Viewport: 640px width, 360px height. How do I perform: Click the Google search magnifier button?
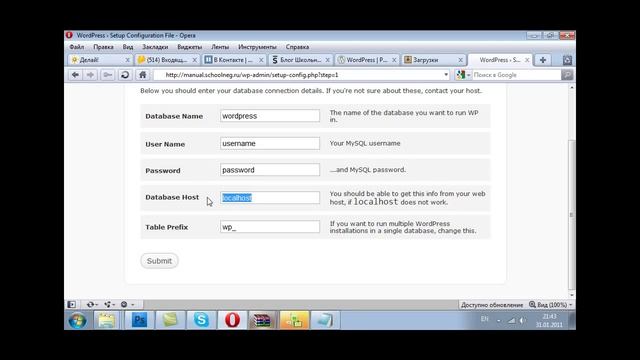[567, 75]
